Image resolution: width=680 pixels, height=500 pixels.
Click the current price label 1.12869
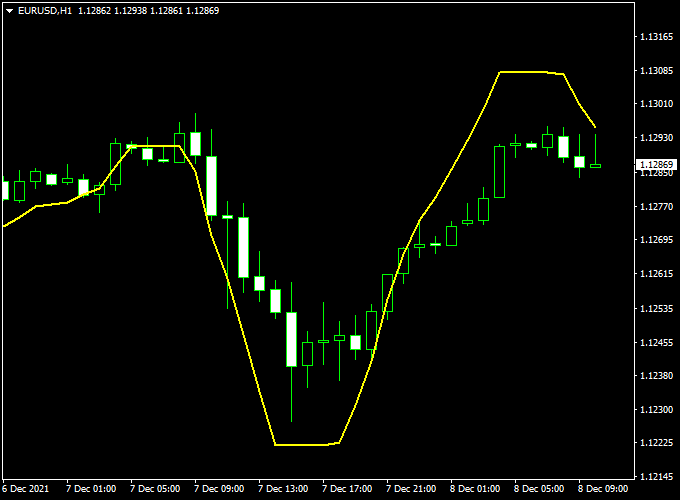pyautogui.click(x=656, y=164)
